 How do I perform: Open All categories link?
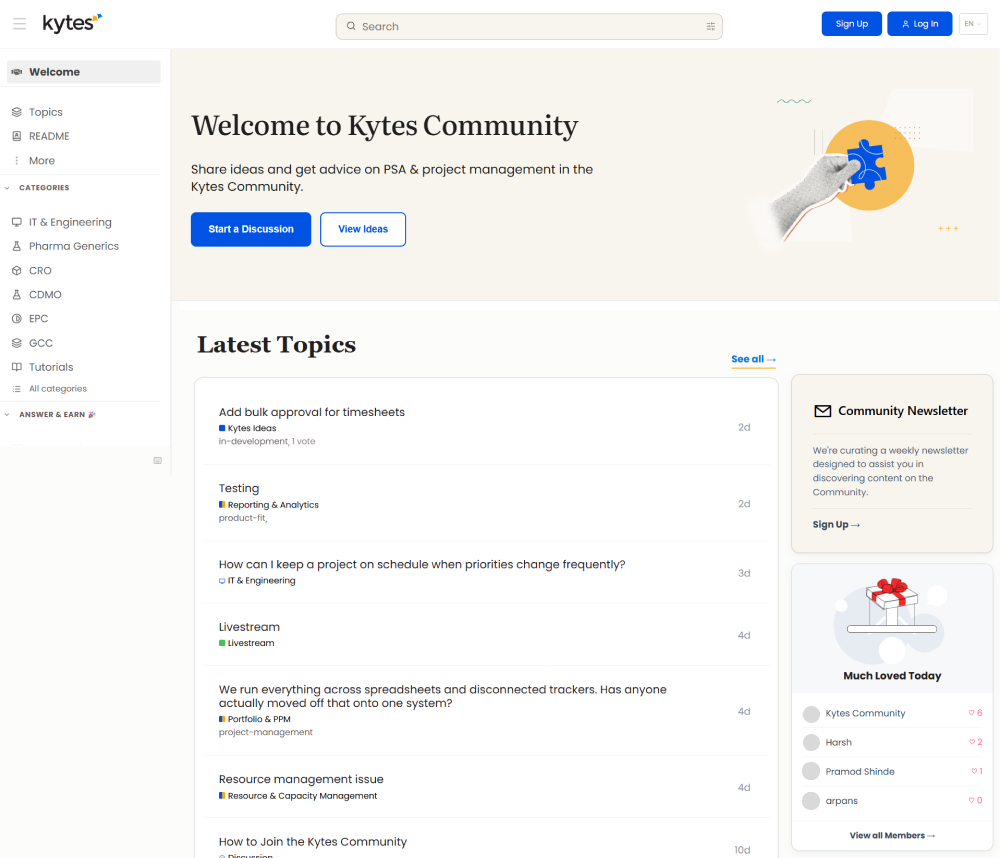click(x=57, y=388)
